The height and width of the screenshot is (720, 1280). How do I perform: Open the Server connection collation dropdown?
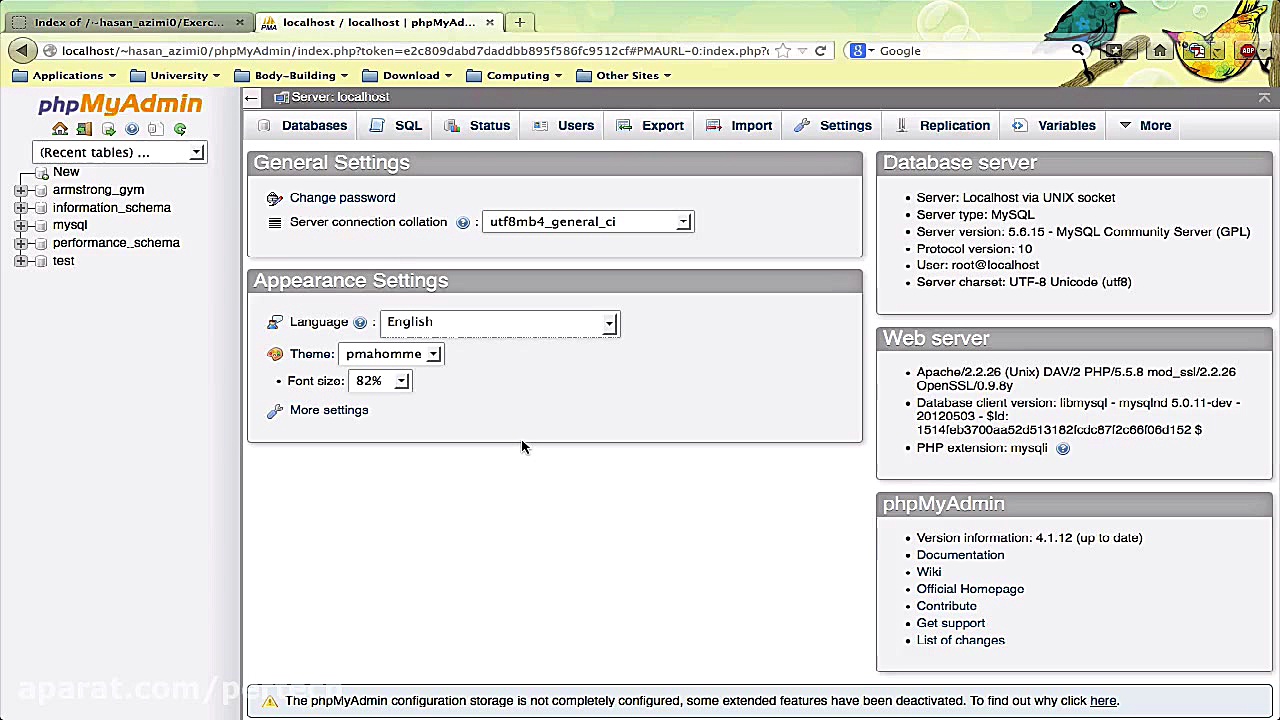tap(588, 222)
